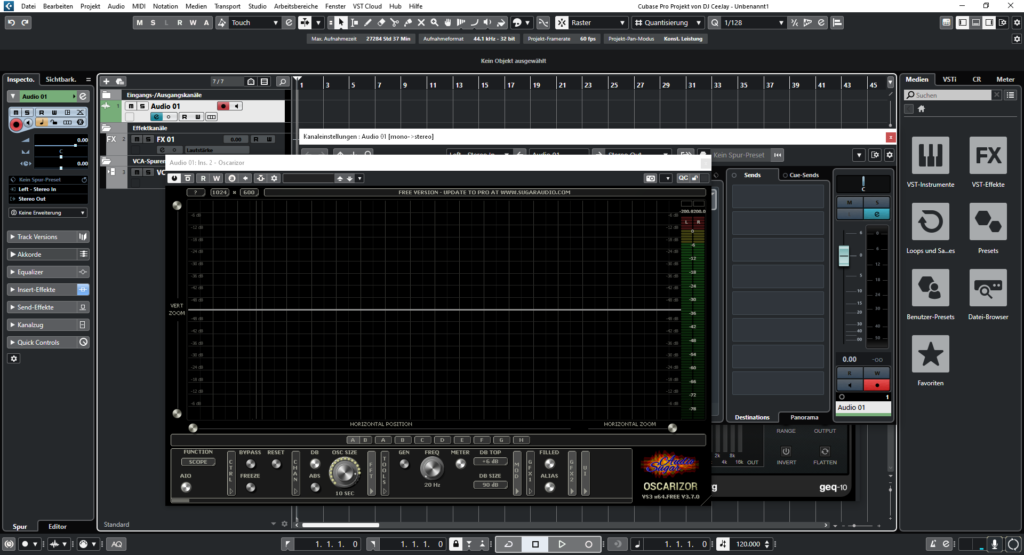
Task: Switch to the Sichtbark. tab
Action: pos(61,80)
